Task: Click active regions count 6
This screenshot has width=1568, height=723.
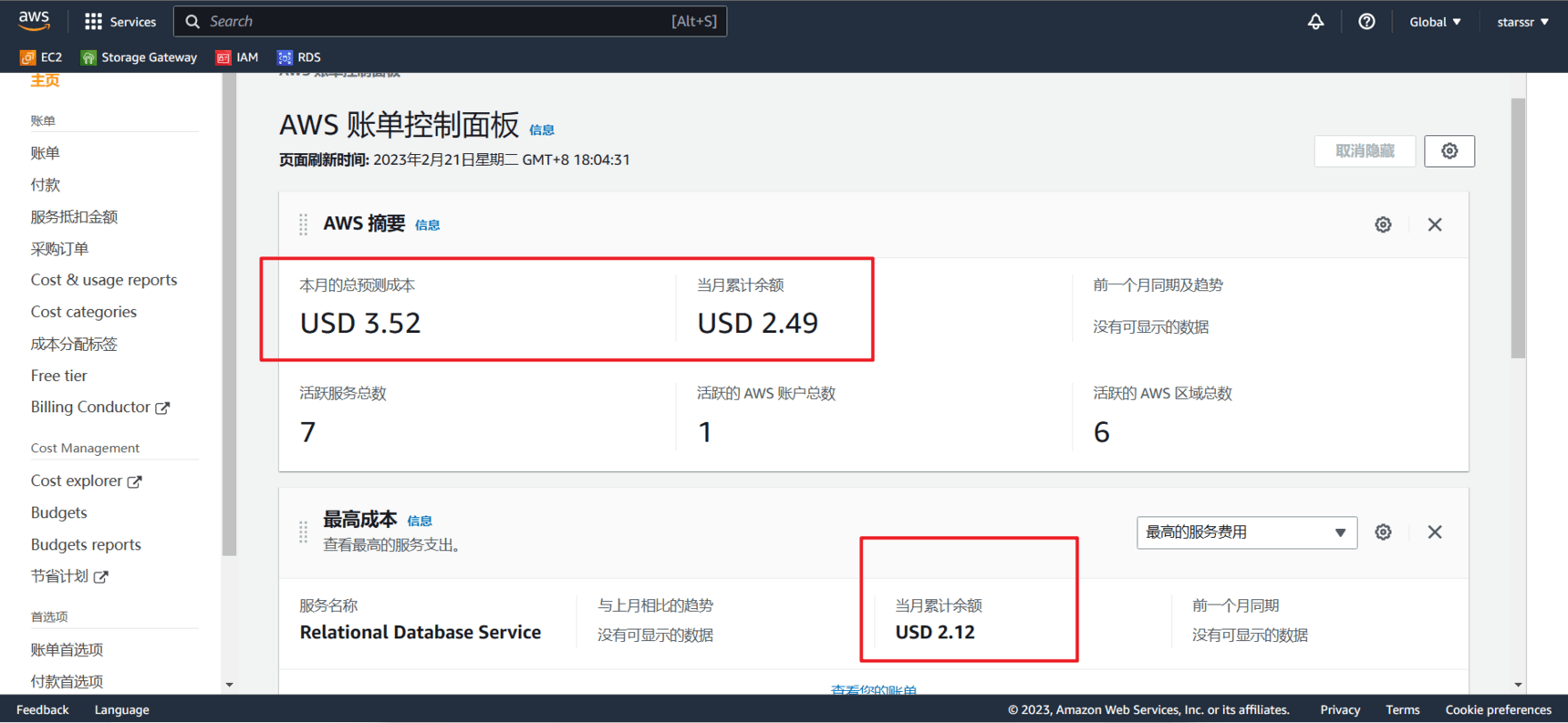Action: coord(1102,432)
